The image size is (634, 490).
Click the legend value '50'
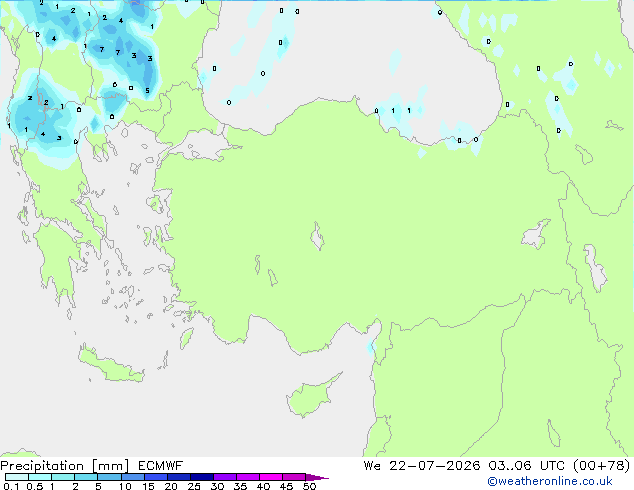click(310, 486)
